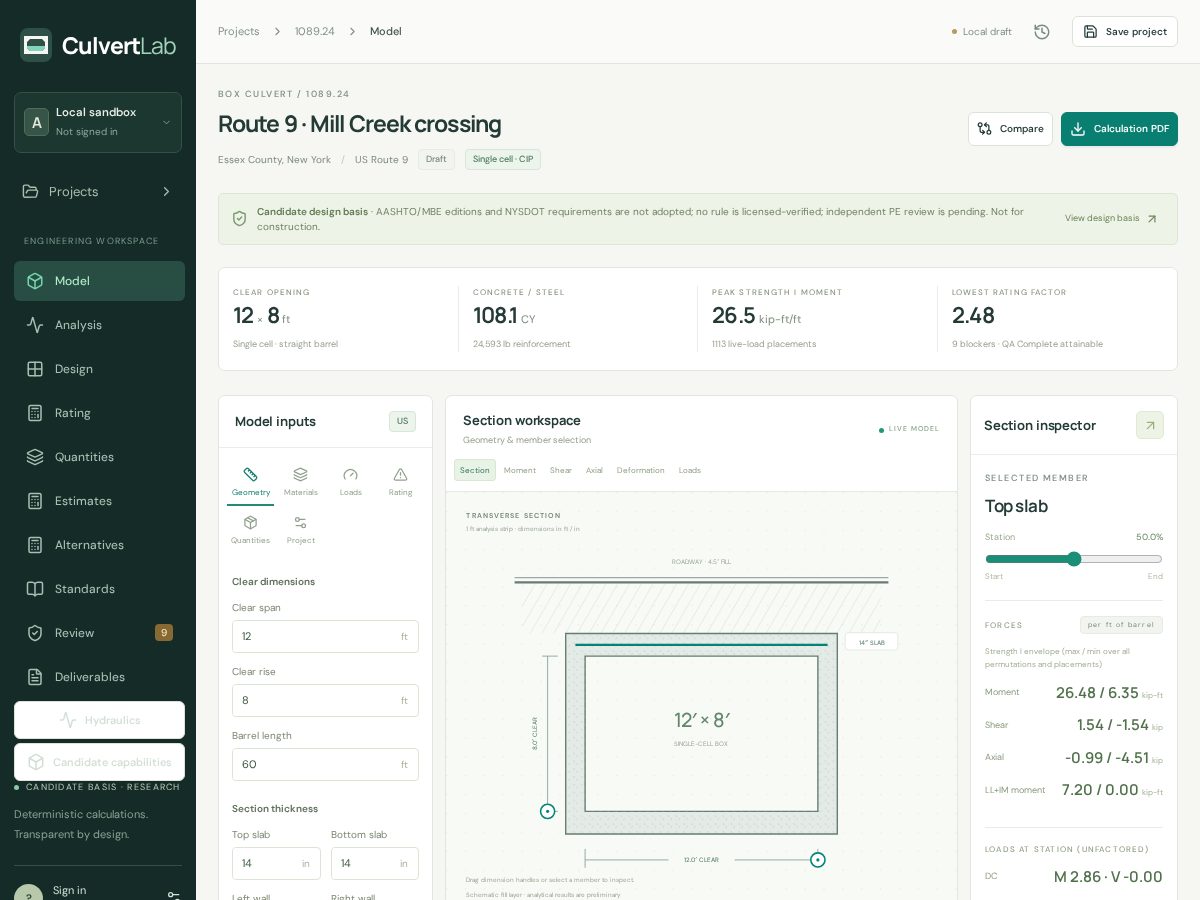Screen dimensions: 1200x900
Task: Open the Review section
Action: [x=99, y=633]
